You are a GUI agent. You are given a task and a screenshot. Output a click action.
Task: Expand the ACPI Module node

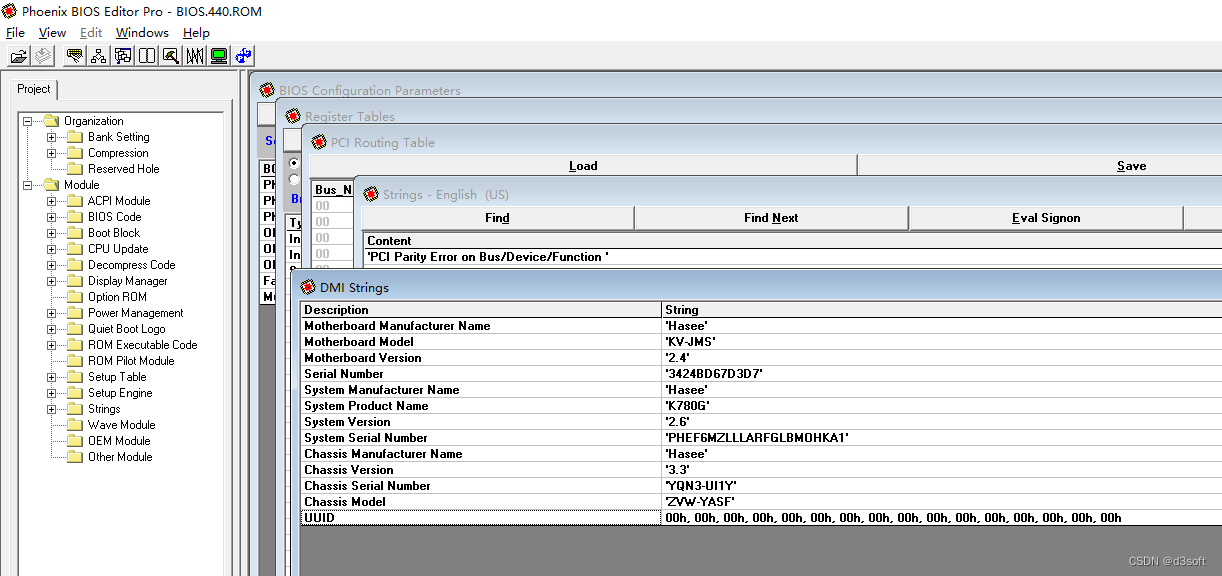[52, 201]
